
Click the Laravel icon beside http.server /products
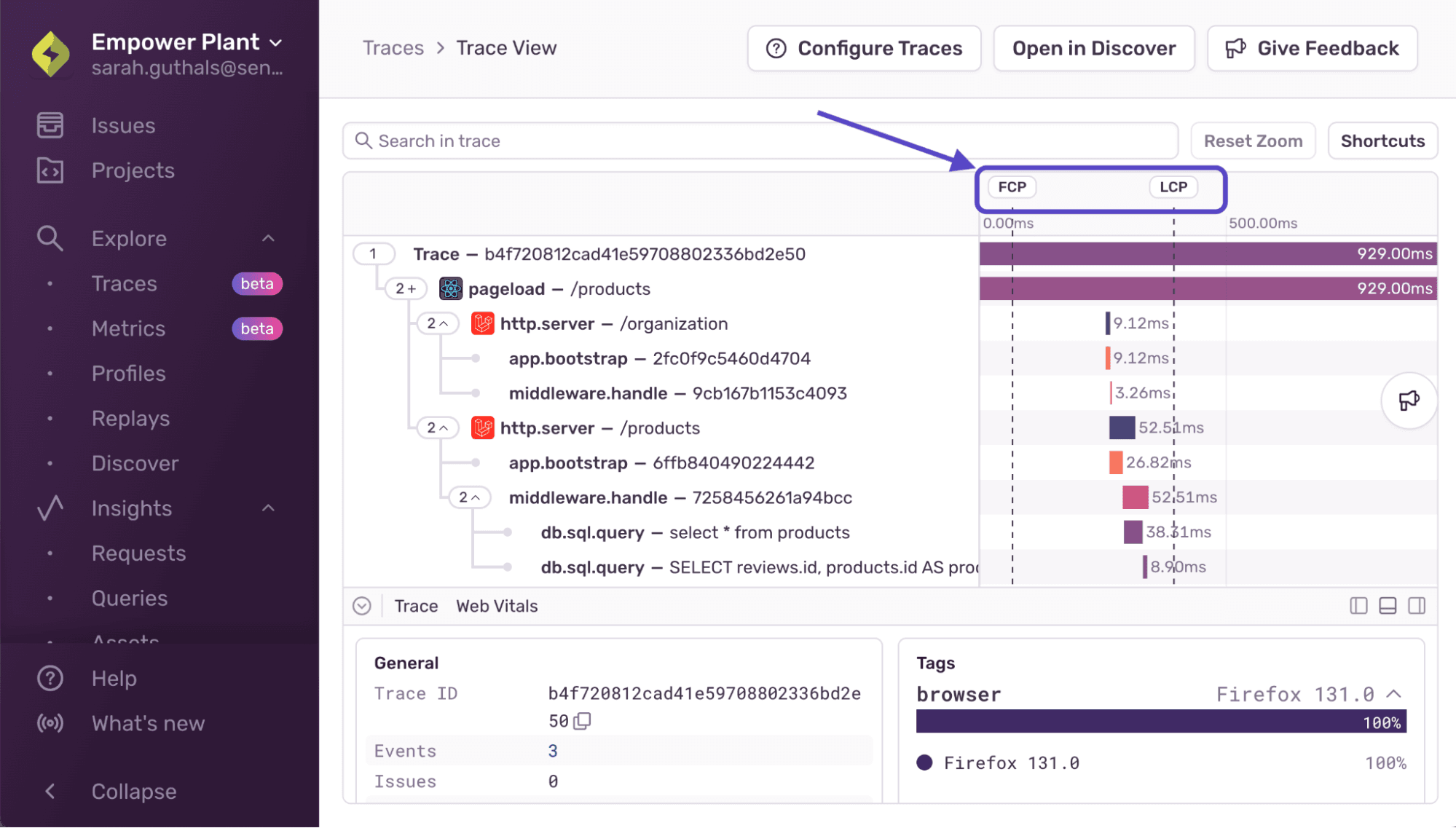482,427
